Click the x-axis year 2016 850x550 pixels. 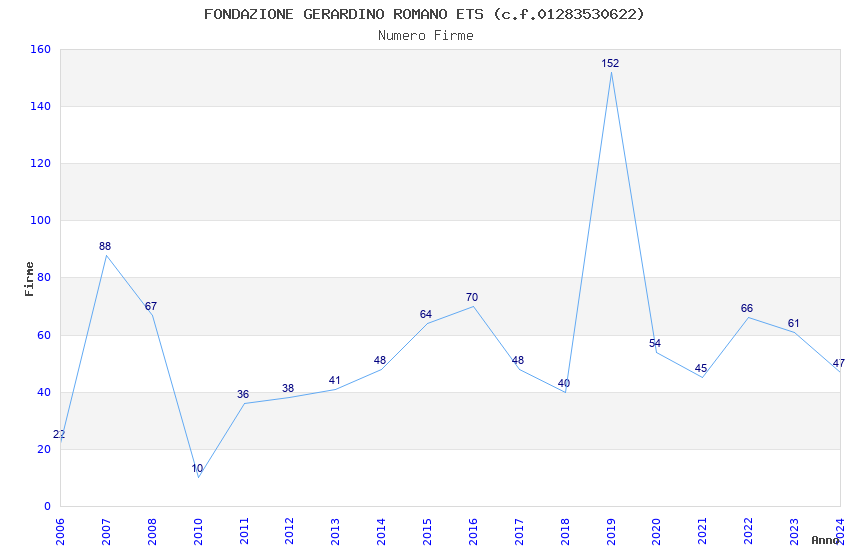pos(473,531)
